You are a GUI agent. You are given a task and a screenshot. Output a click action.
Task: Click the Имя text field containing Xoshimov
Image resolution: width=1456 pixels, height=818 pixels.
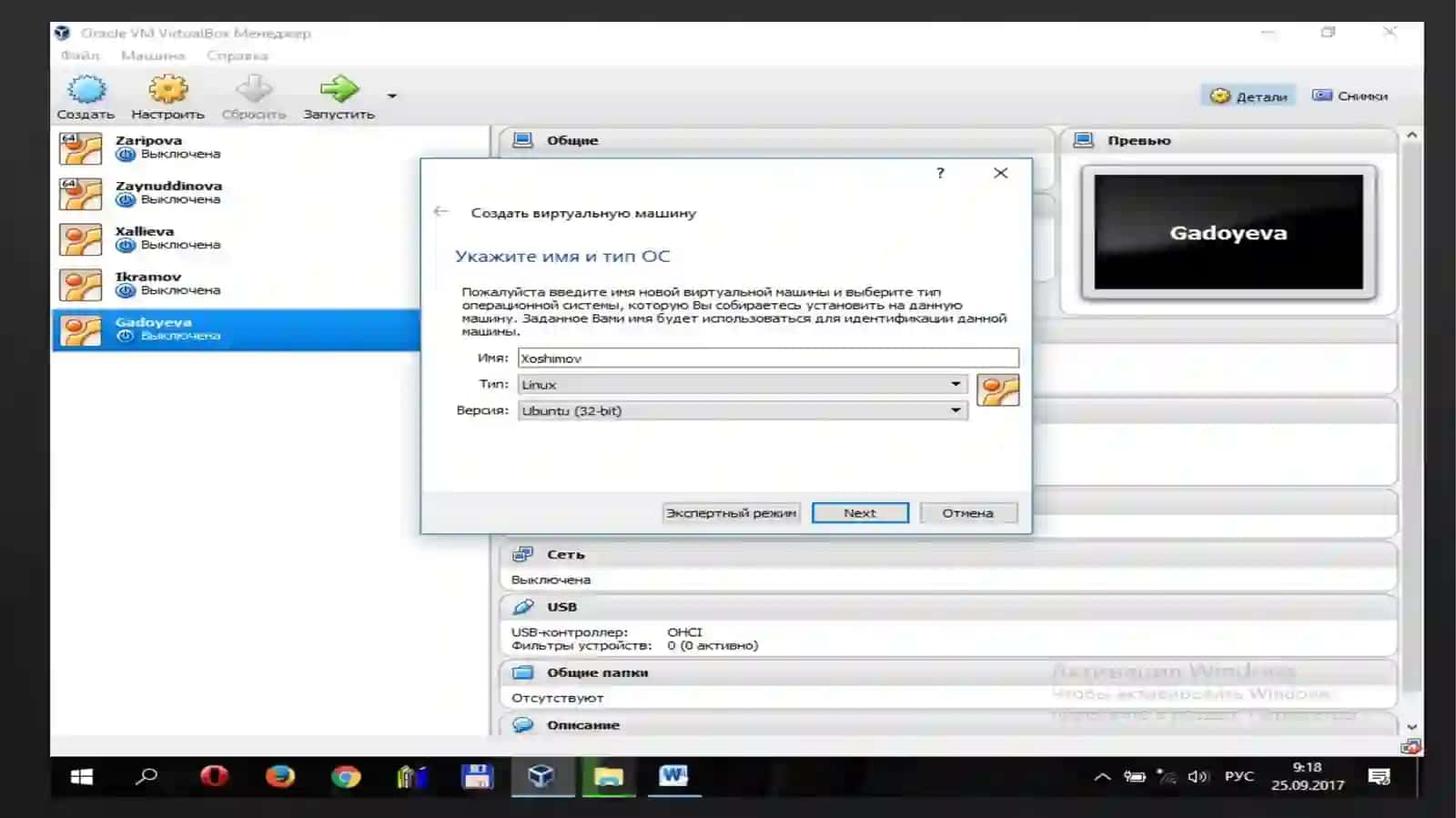pos(768,358)
